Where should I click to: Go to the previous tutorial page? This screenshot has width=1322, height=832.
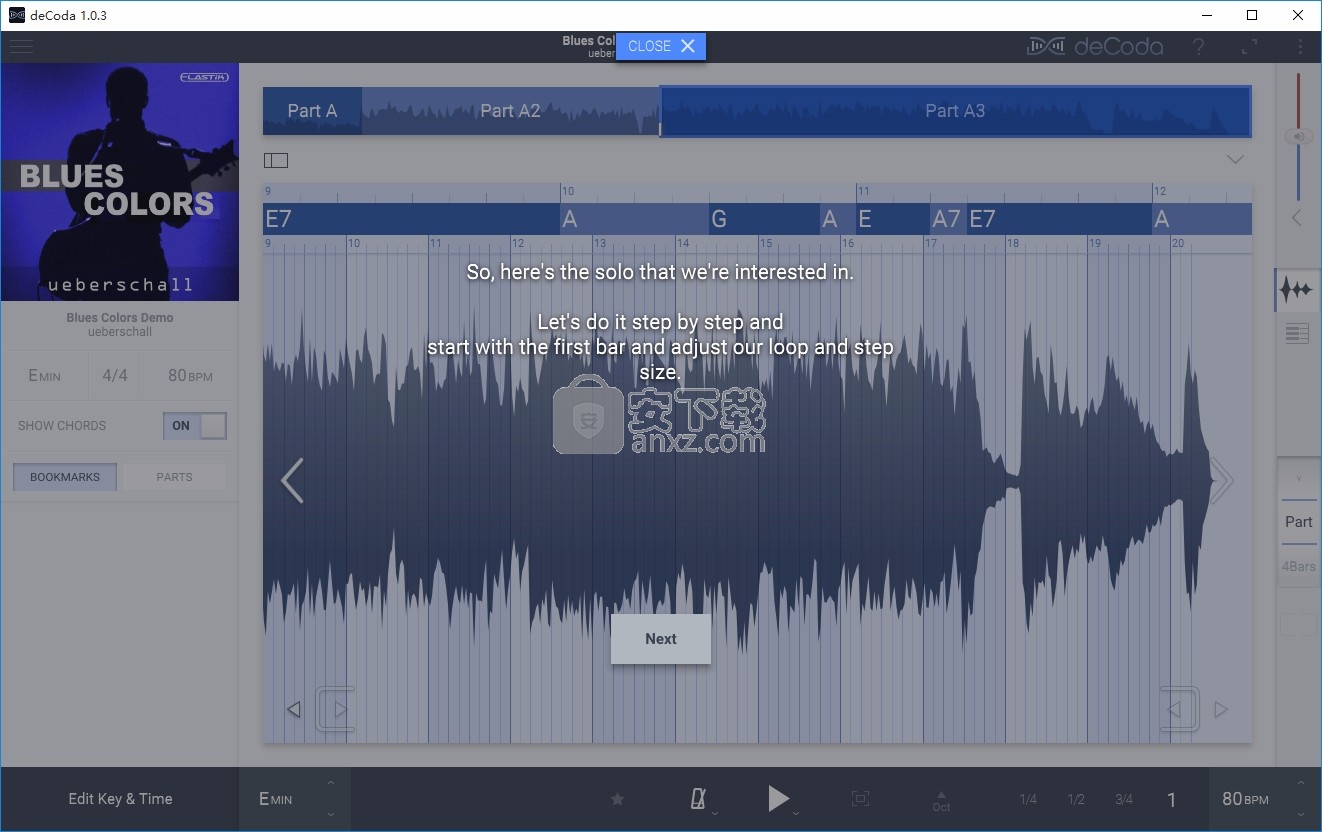click(x=291, y=481)
